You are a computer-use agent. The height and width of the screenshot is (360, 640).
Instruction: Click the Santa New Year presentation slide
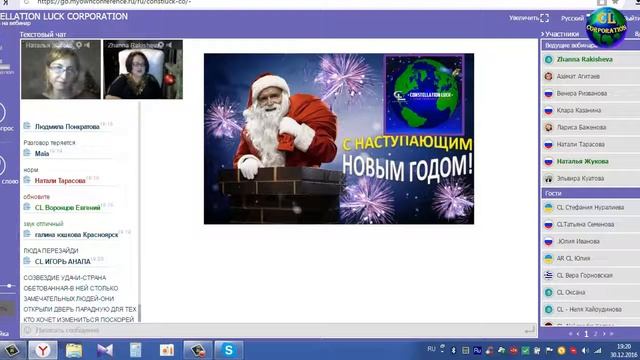point(339,139)
